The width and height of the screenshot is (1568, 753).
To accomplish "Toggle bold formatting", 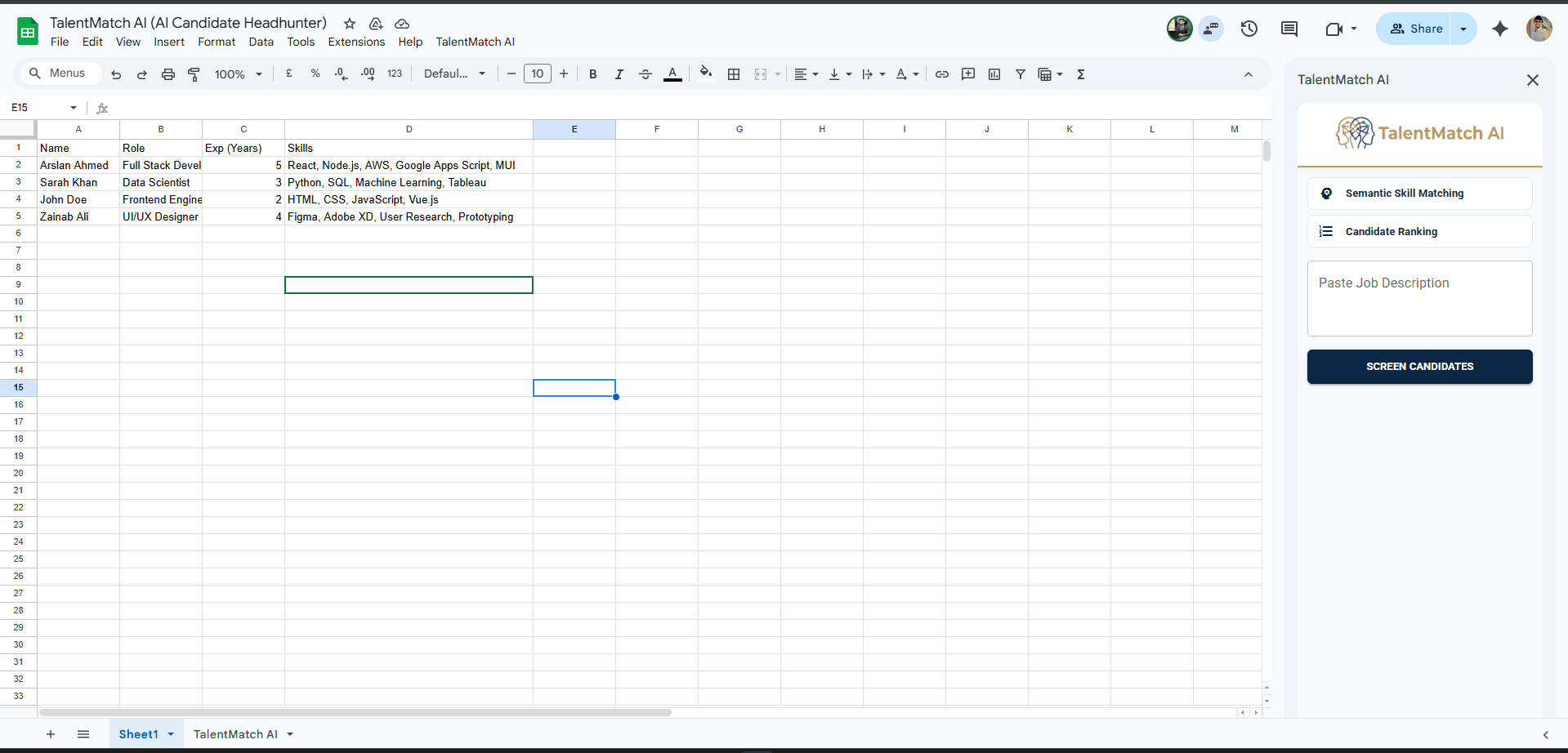I will pyautogui.click(x=593, y=74).
